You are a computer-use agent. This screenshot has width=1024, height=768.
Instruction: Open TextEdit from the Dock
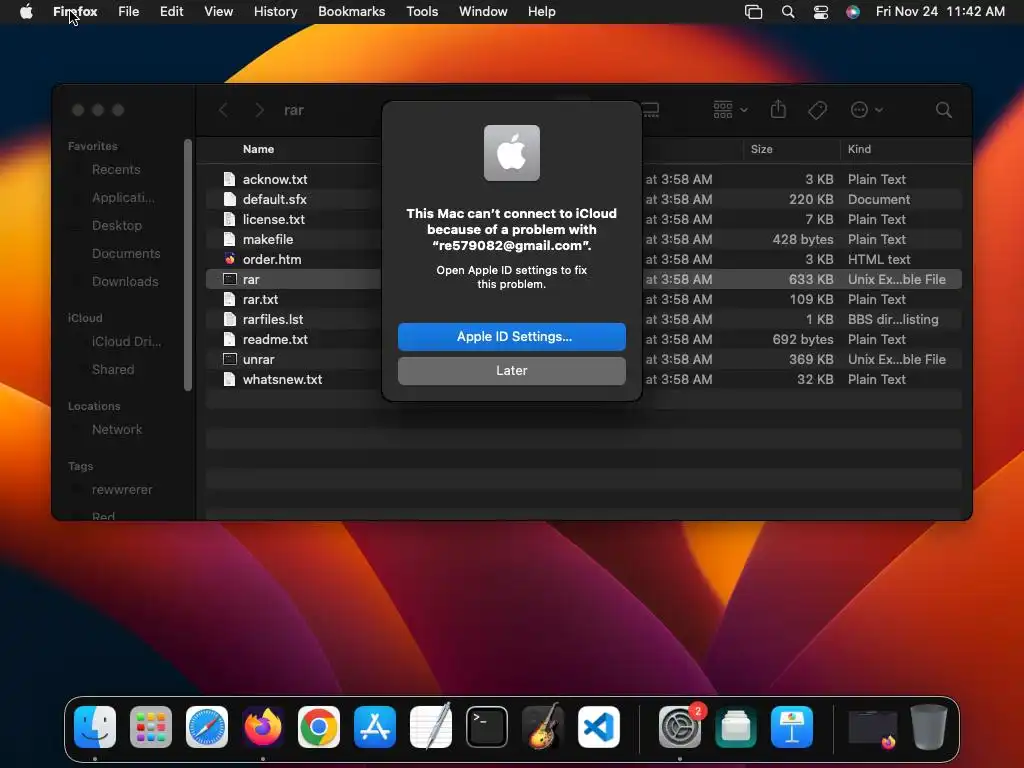(431, 727)
